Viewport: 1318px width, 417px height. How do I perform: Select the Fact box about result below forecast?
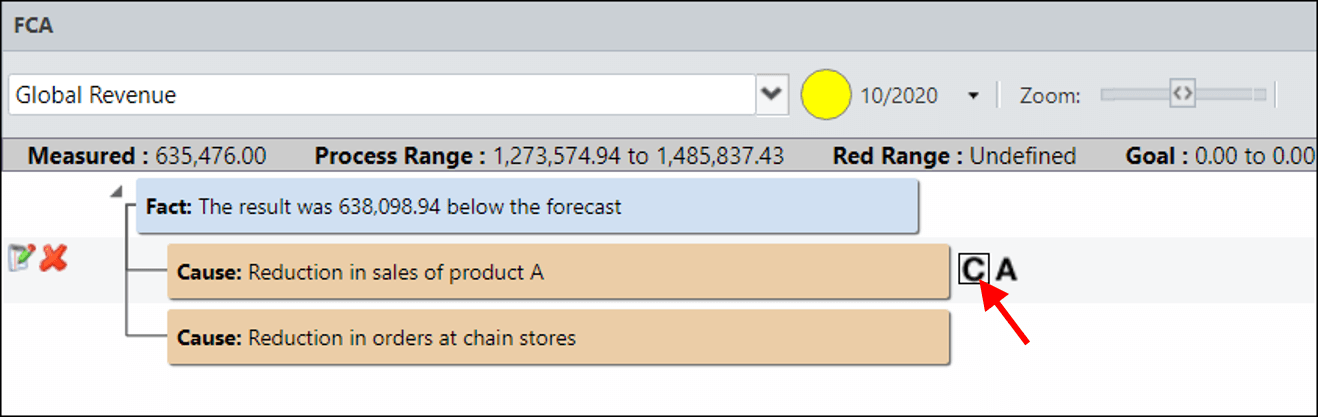coord(527,207)
